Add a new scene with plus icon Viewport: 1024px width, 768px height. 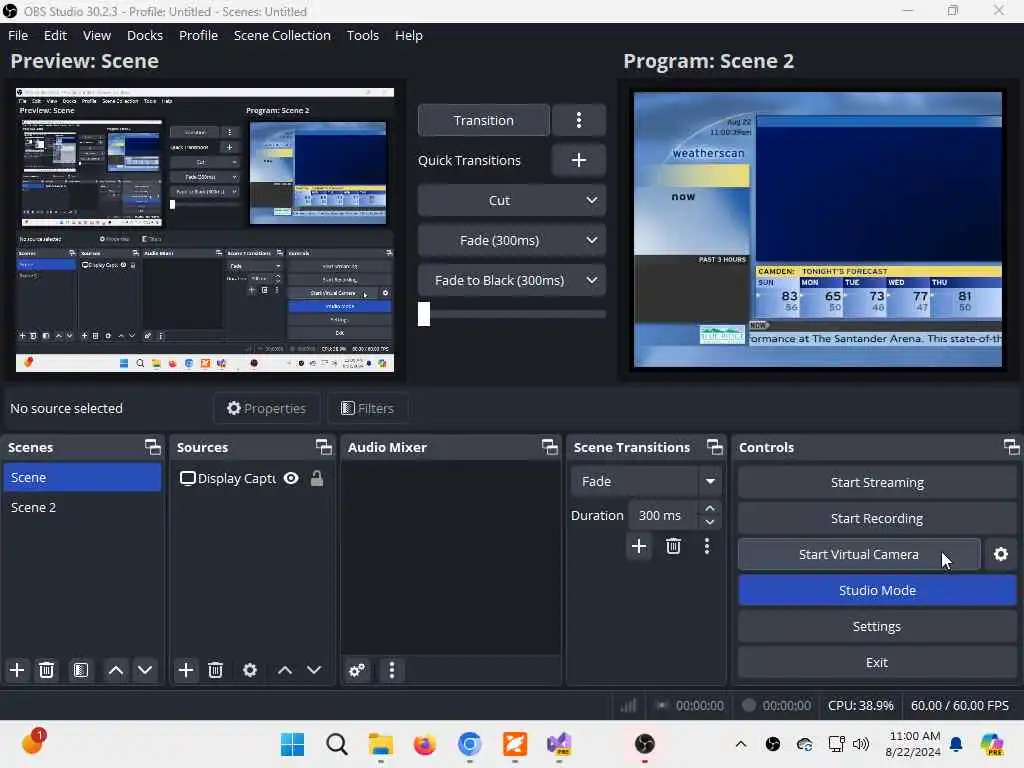click(17, 670)
